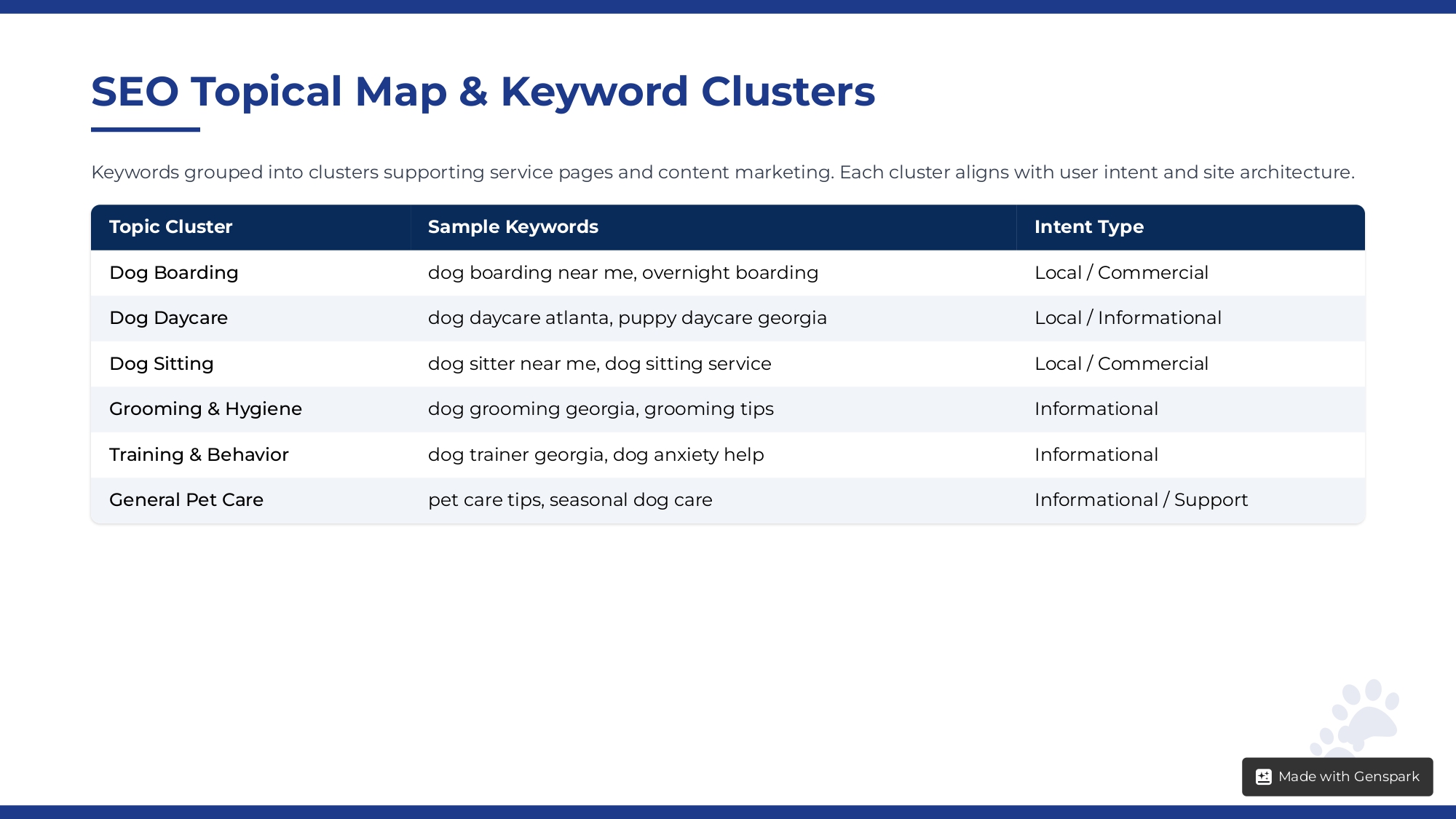Viewport: 1456px width, 819px height.
Task: Click the SEO Topical Map title
Action: tap(483, 92)
